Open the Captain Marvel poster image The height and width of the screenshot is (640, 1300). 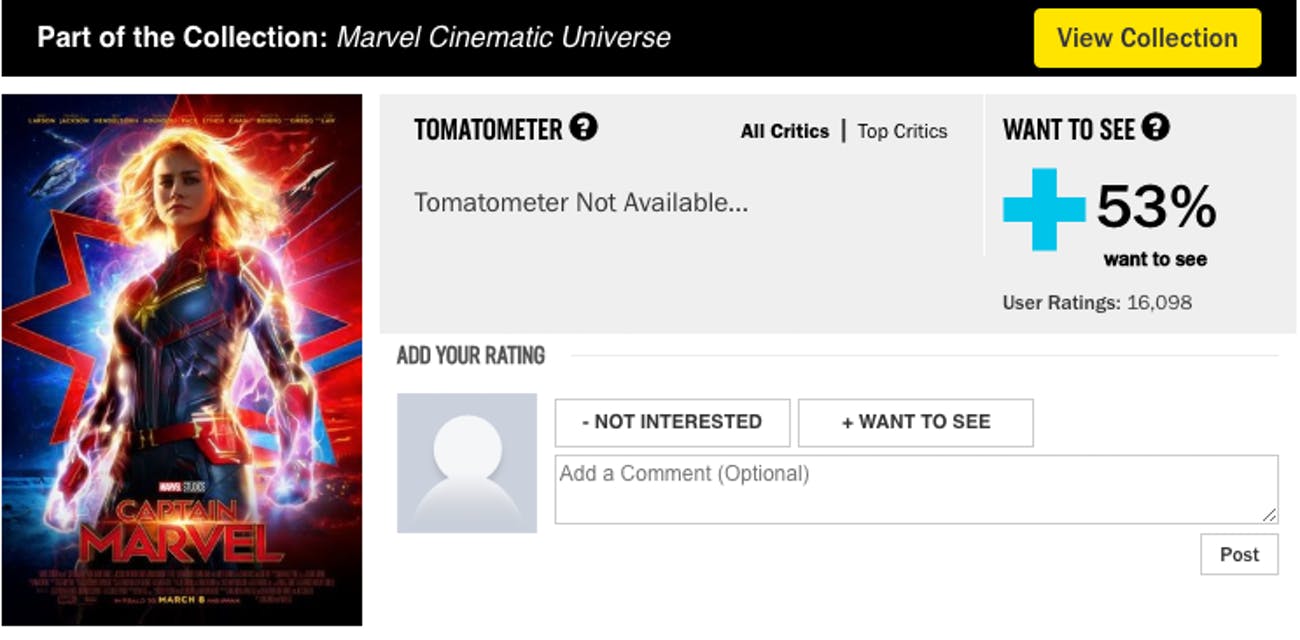pyautogui.click(x=182, y=360)
